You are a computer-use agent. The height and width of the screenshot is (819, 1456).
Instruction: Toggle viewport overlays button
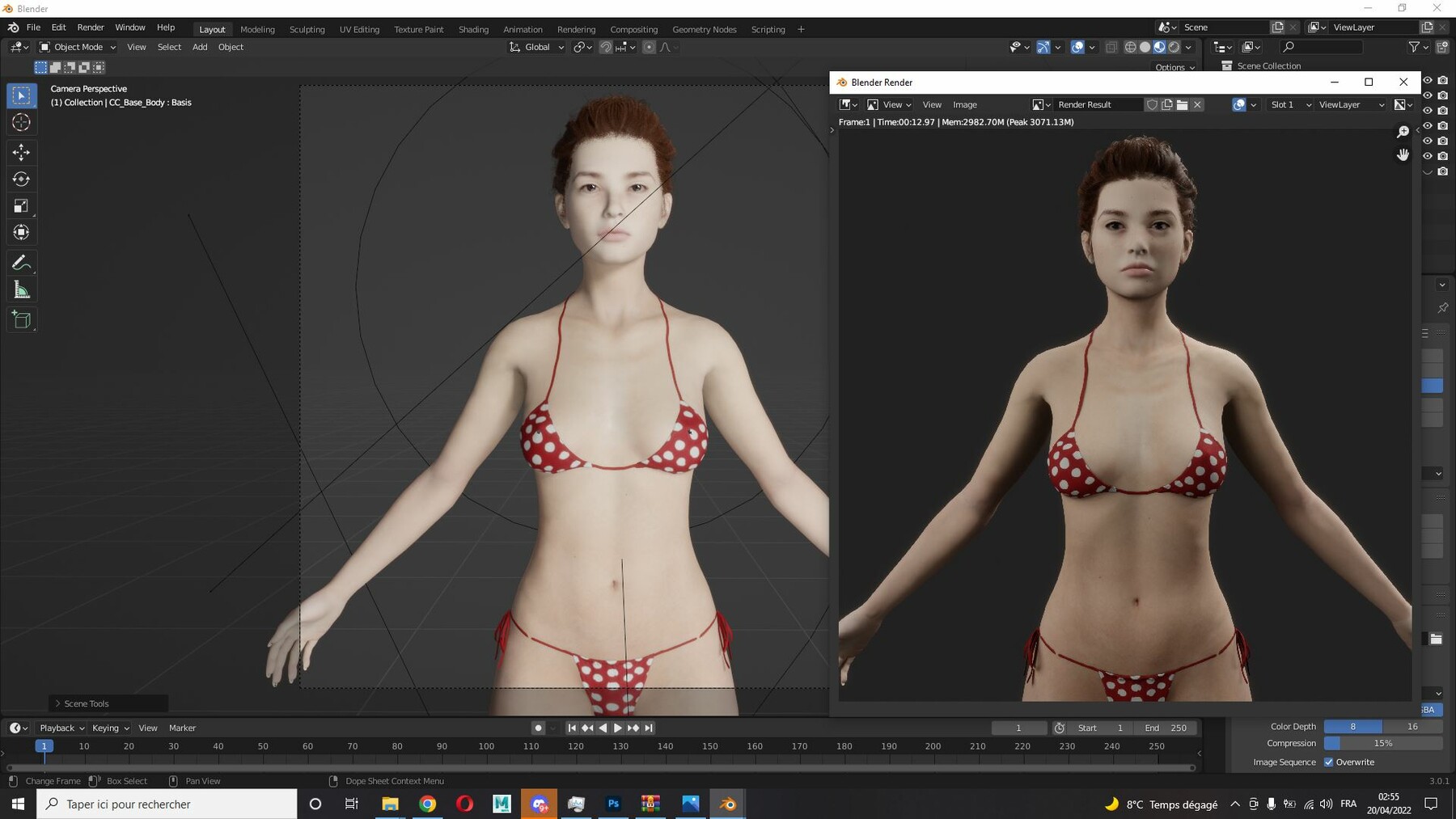click(x=1077, y=47)
